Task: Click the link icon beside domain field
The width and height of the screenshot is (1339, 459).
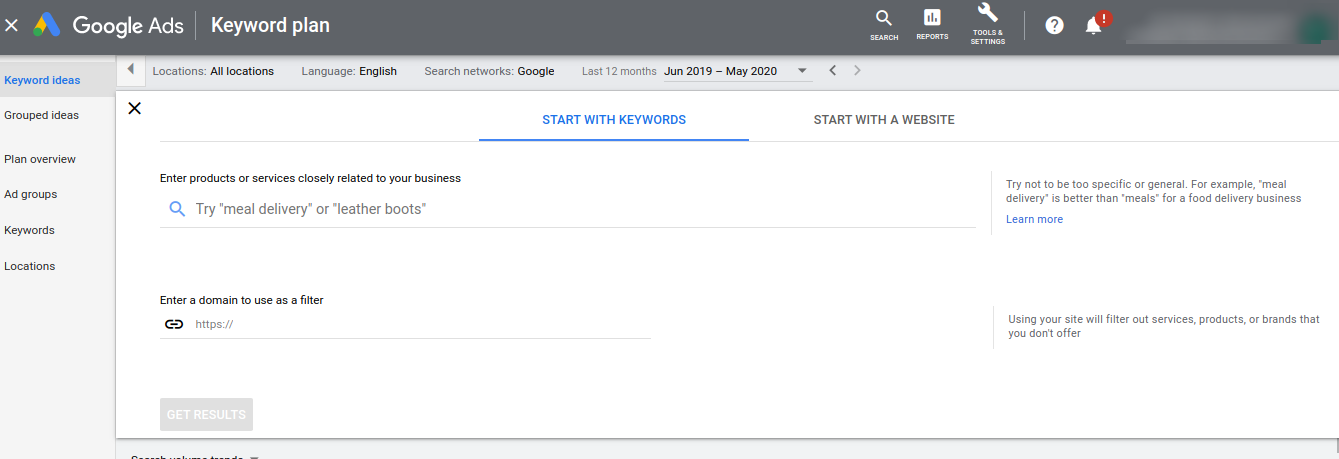Action: (174, 324)
